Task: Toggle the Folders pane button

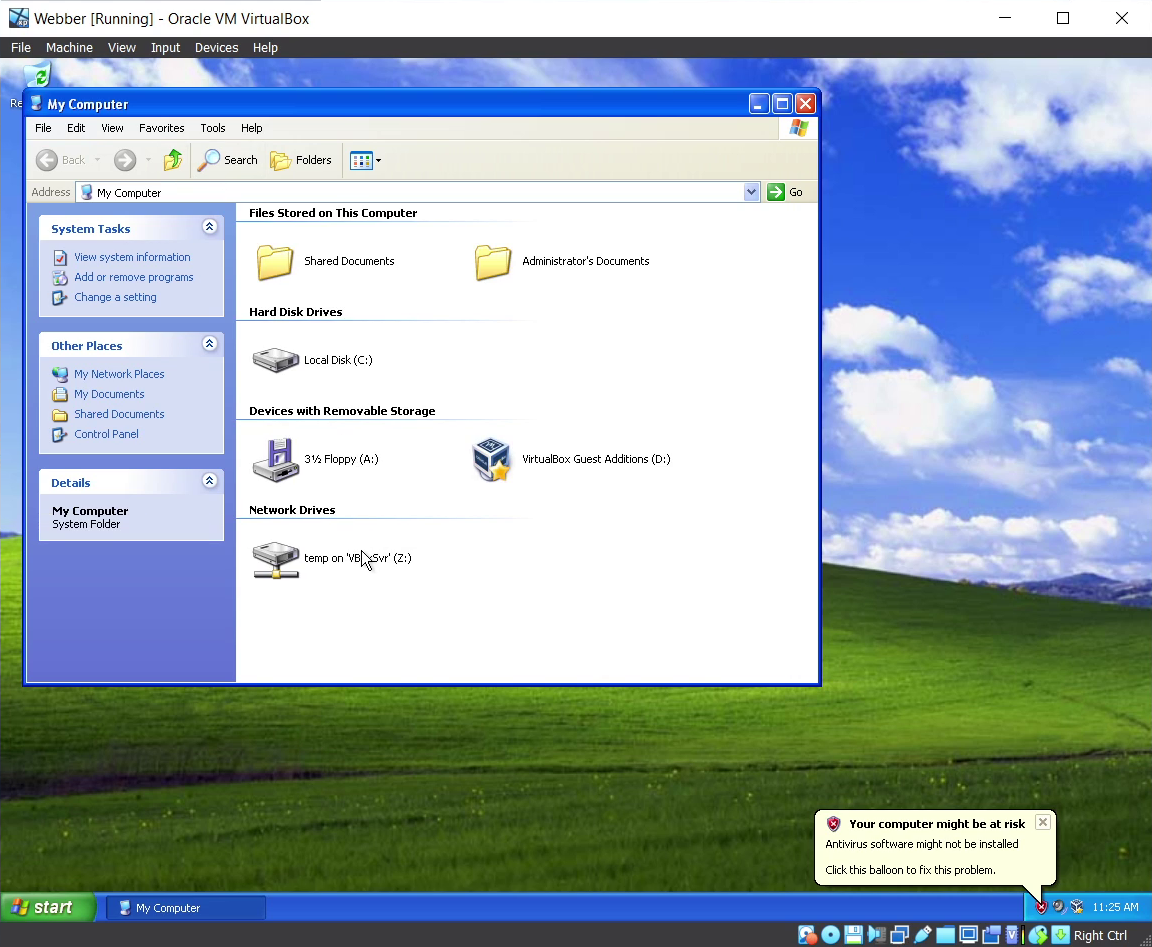Action: (301, 160)
